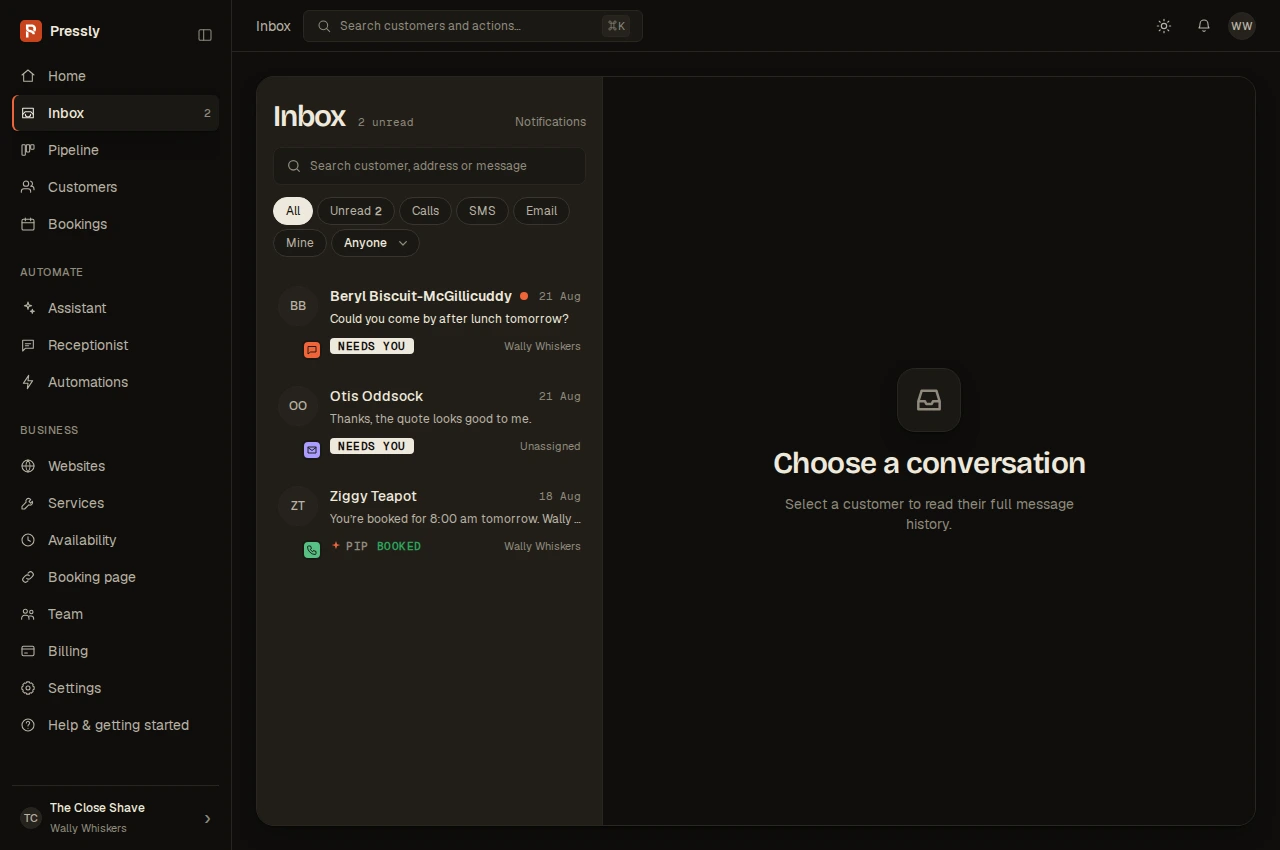Open the Services page
The image size is (1280, 850).
pos(116,503)
